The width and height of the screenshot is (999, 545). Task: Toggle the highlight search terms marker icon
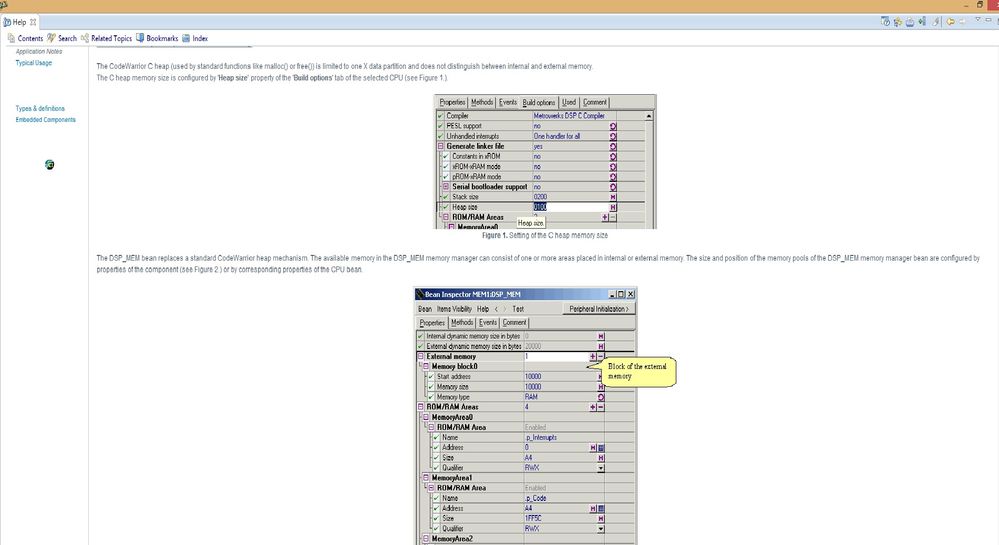[936, 22]
